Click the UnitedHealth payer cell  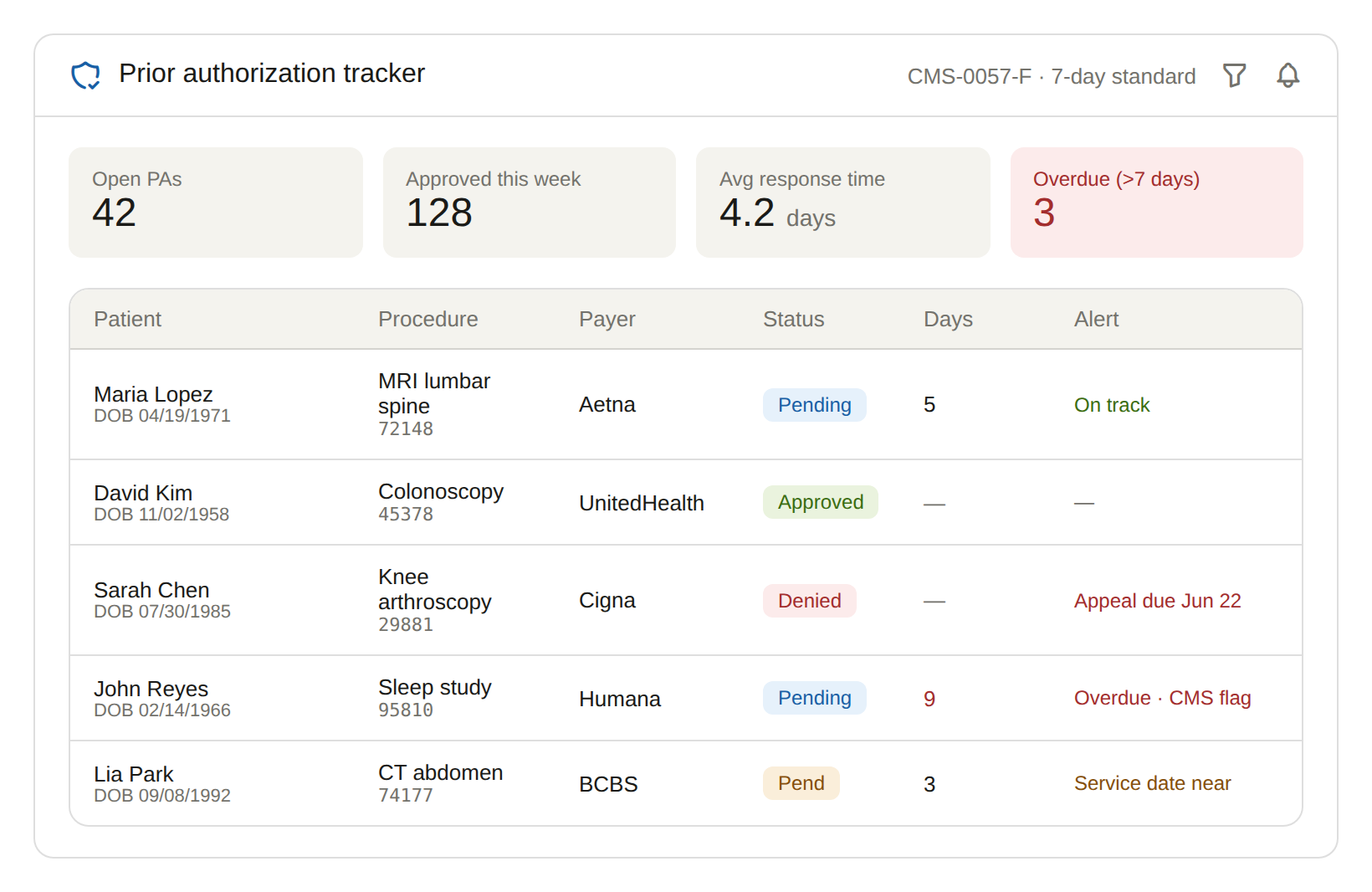click(642, 503)
